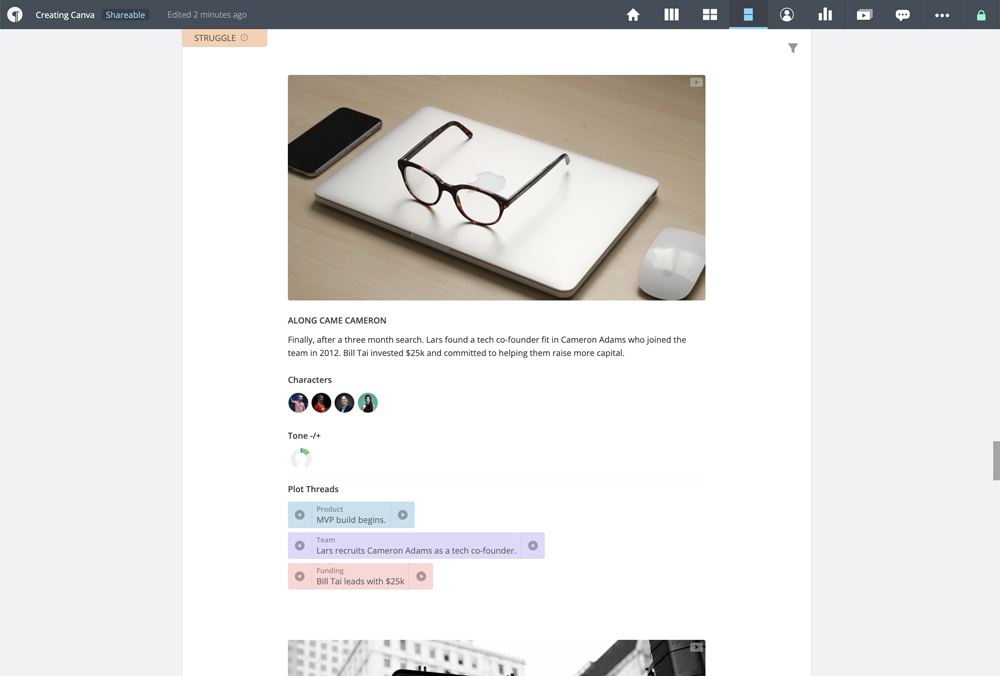Click the left arrow on the Team thread
Viewport: 1000px width, 676px height.
(x=300, y=545)
